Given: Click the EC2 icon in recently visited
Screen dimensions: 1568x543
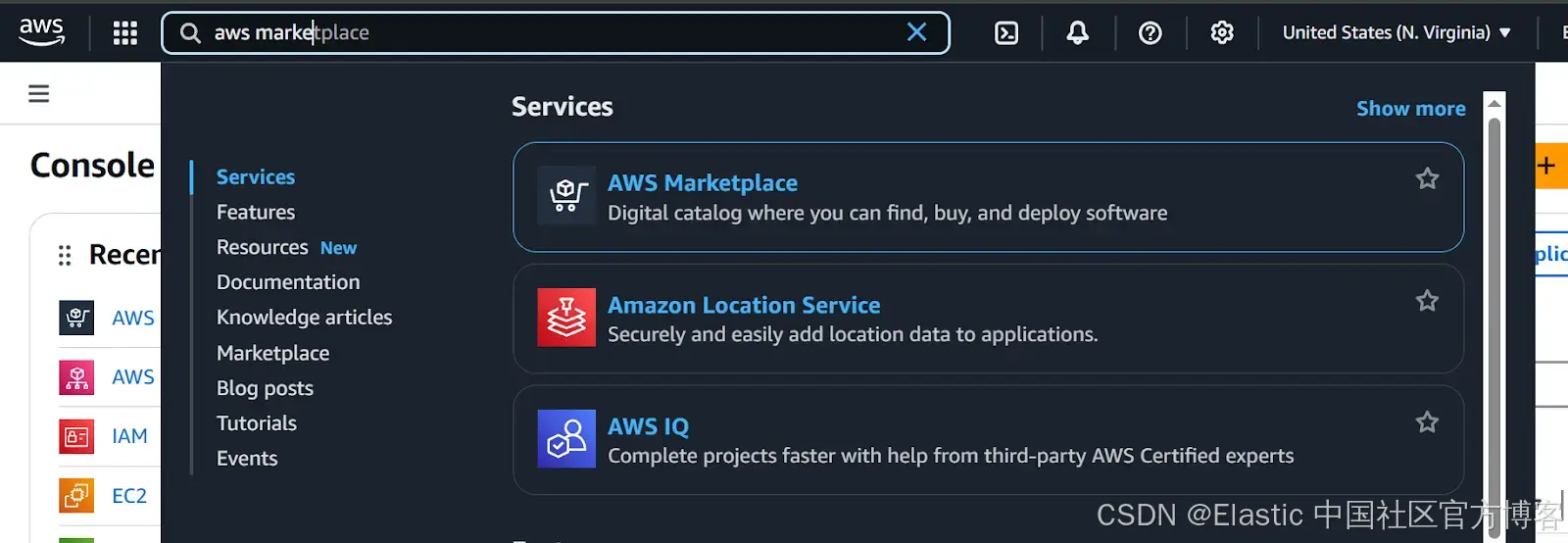Looking at the screenshot, I should (x=76, y=496).
